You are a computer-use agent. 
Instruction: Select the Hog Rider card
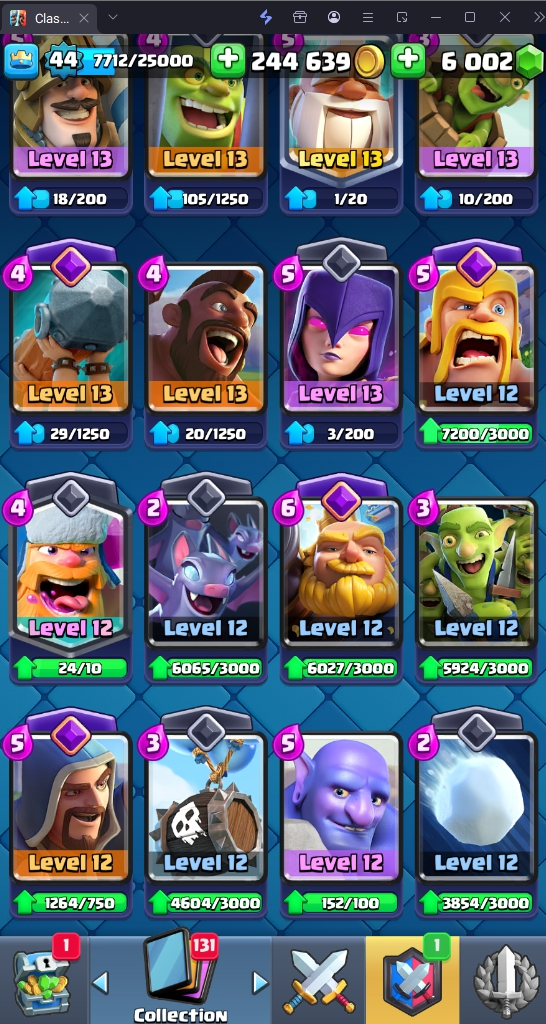[206, 338]
